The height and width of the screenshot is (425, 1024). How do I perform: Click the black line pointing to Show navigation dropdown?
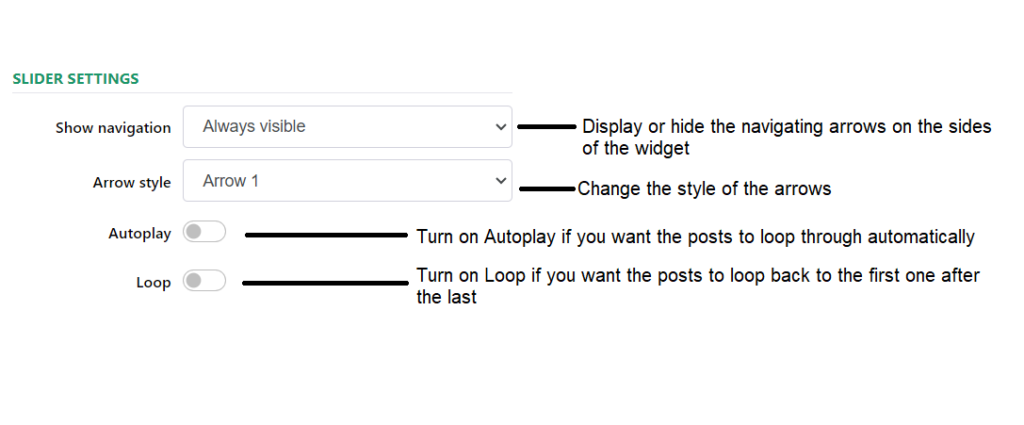[546, 127]
